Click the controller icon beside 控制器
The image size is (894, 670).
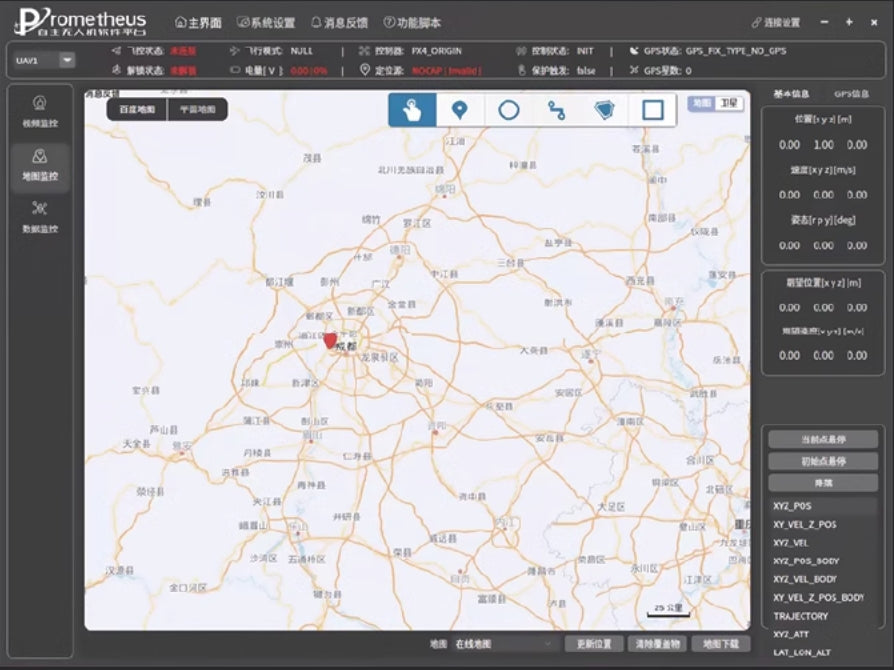pos(364,51)
